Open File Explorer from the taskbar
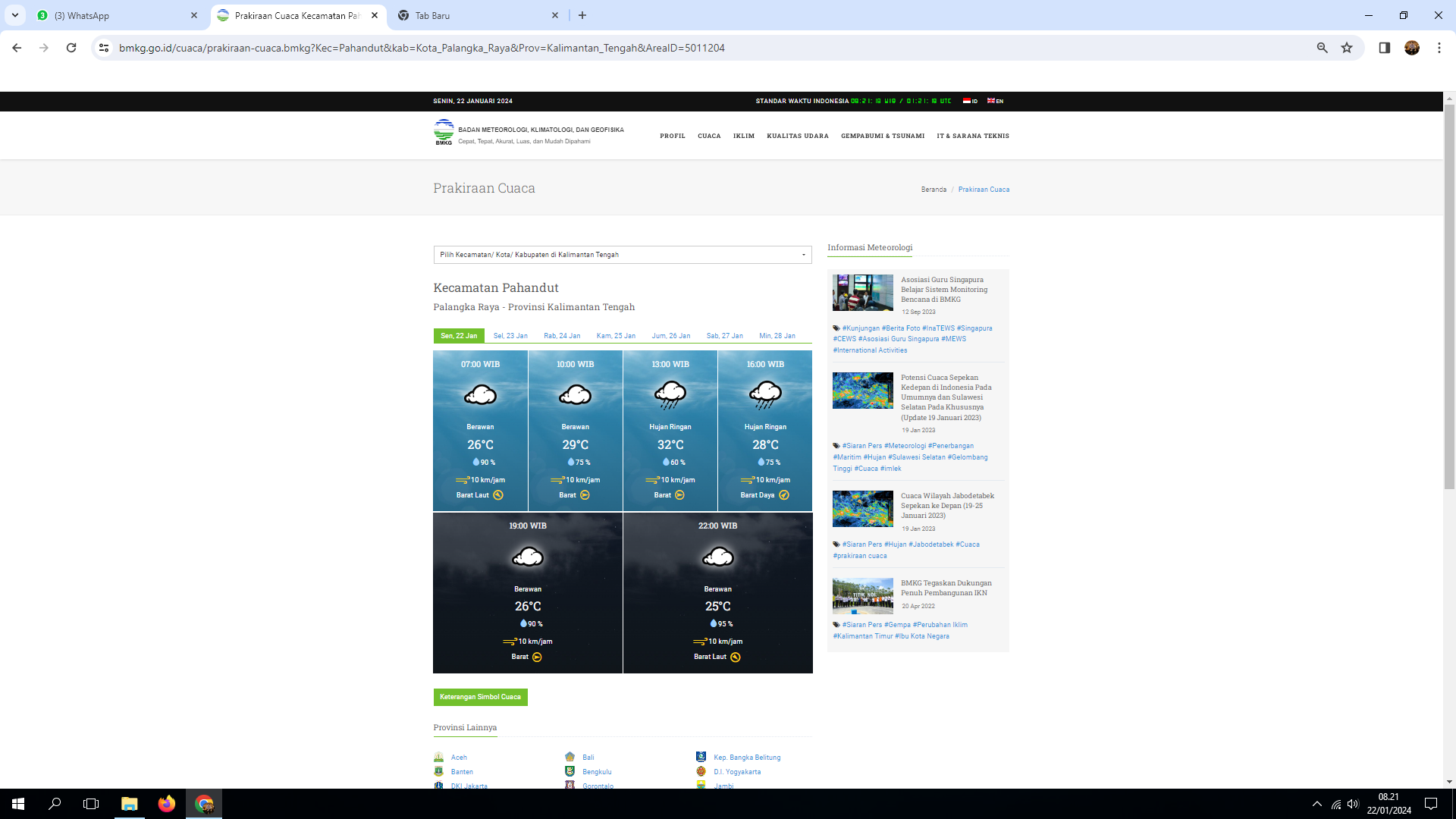The width and height of the screenshot is (1456, 819). (x=129, y=804)
